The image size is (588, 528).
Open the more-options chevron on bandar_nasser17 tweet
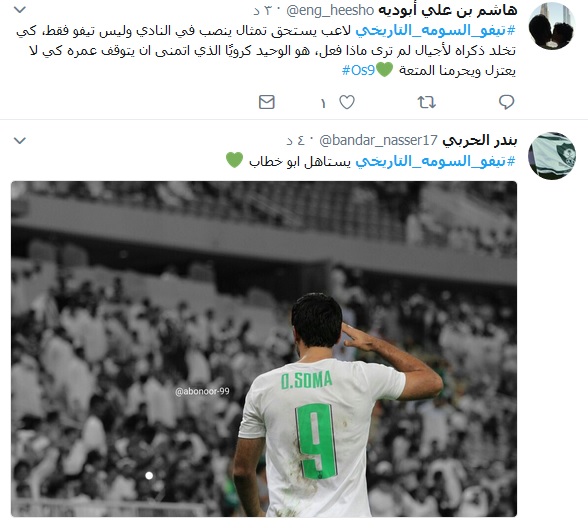tap(20, 141)
